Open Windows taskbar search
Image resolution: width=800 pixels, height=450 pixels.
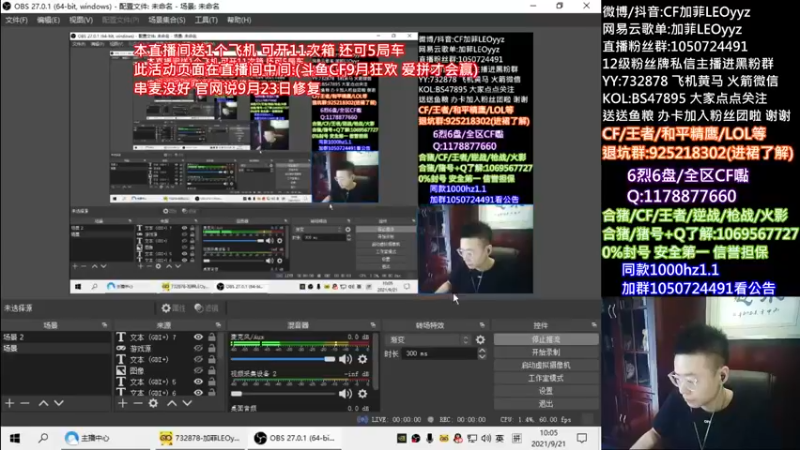43,438
